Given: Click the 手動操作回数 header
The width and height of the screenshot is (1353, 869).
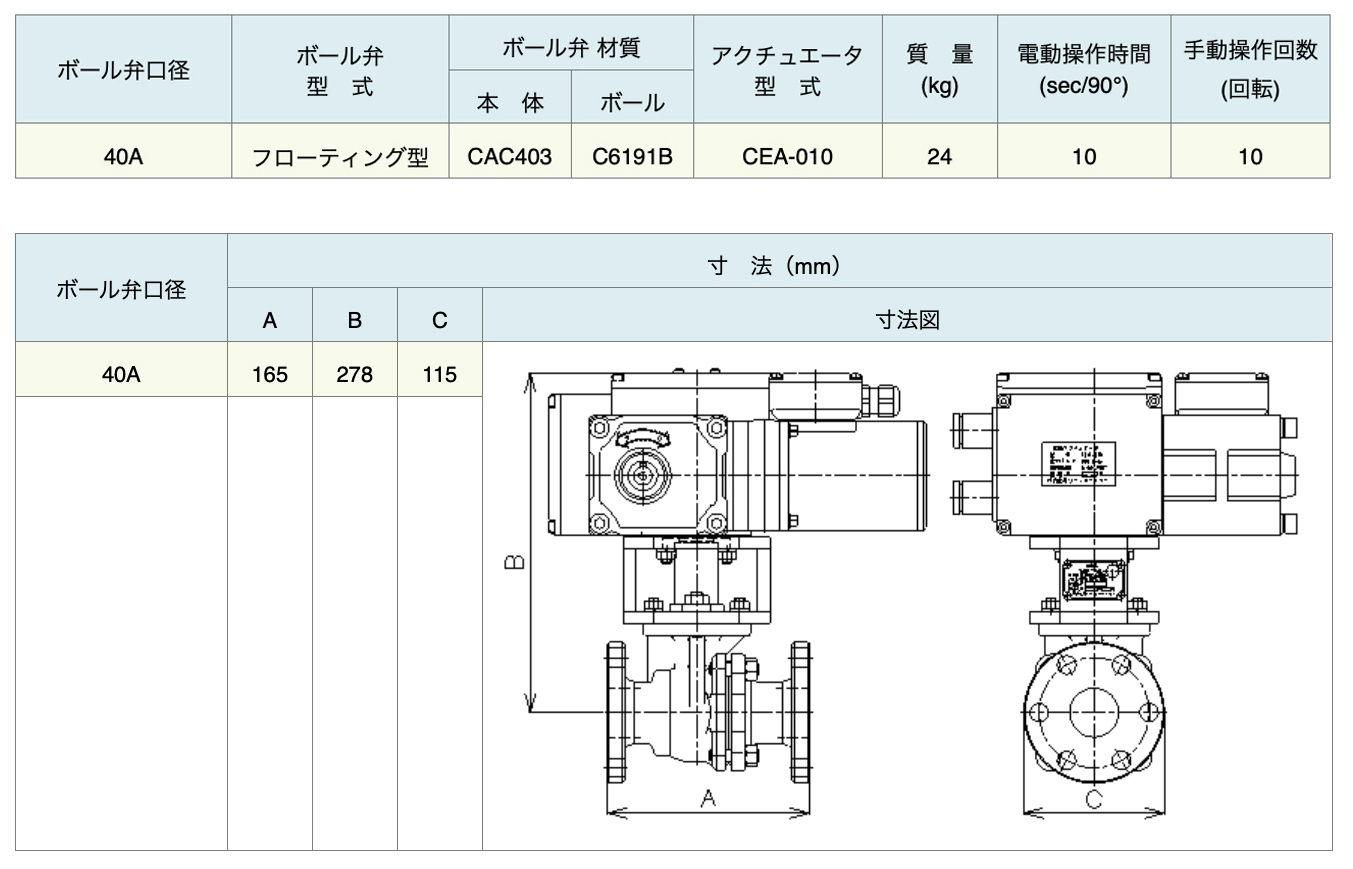Looking at the screenshot, I should click(1251, 70).
